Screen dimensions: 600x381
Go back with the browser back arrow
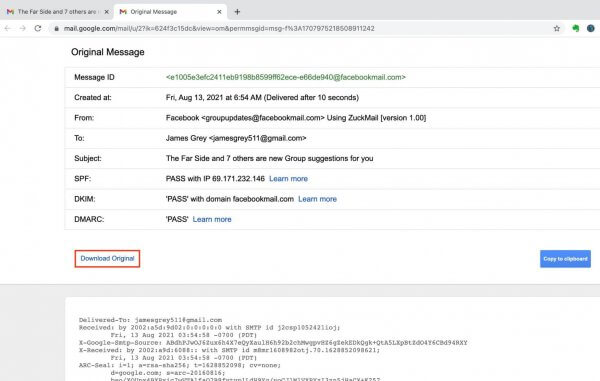pos(8,28)
